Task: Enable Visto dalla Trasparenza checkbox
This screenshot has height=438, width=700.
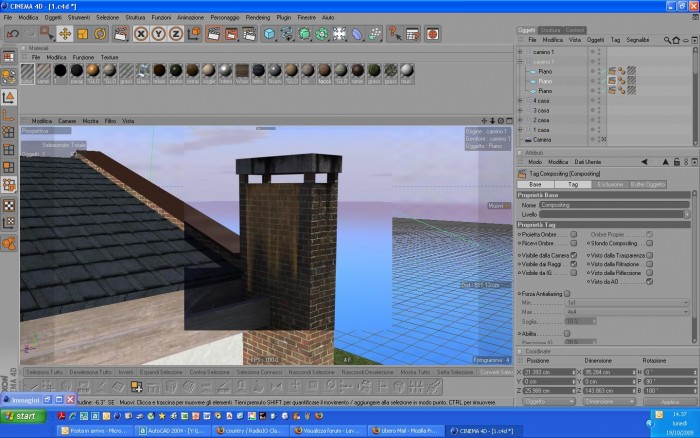Action: (650, 255)
